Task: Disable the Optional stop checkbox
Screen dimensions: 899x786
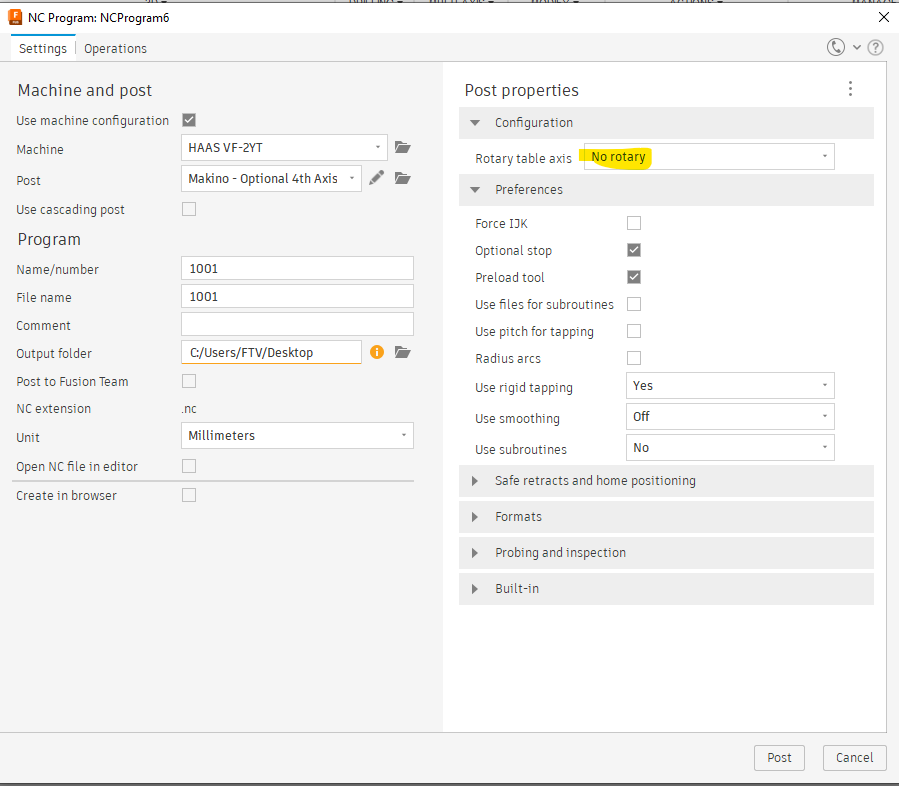Action: [634, 250]
